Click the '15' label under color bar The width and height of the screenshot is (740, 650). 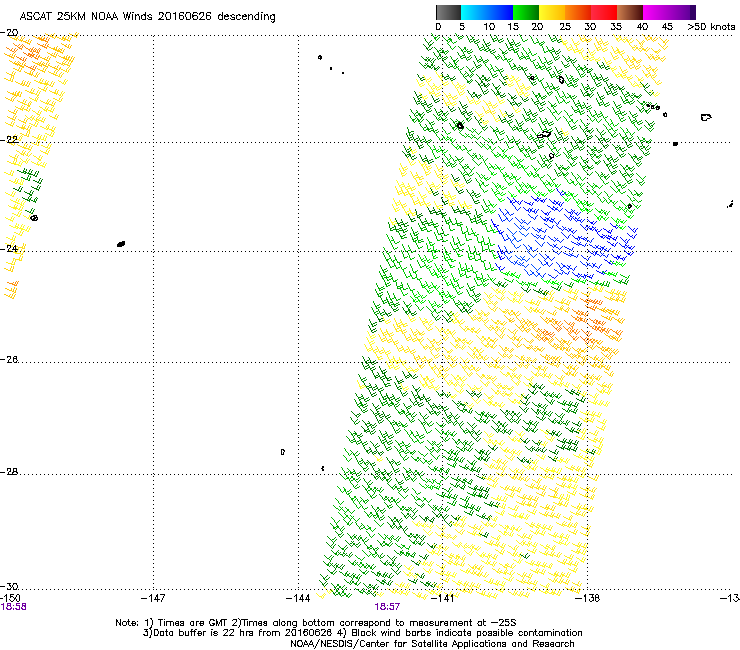[513, 27]
